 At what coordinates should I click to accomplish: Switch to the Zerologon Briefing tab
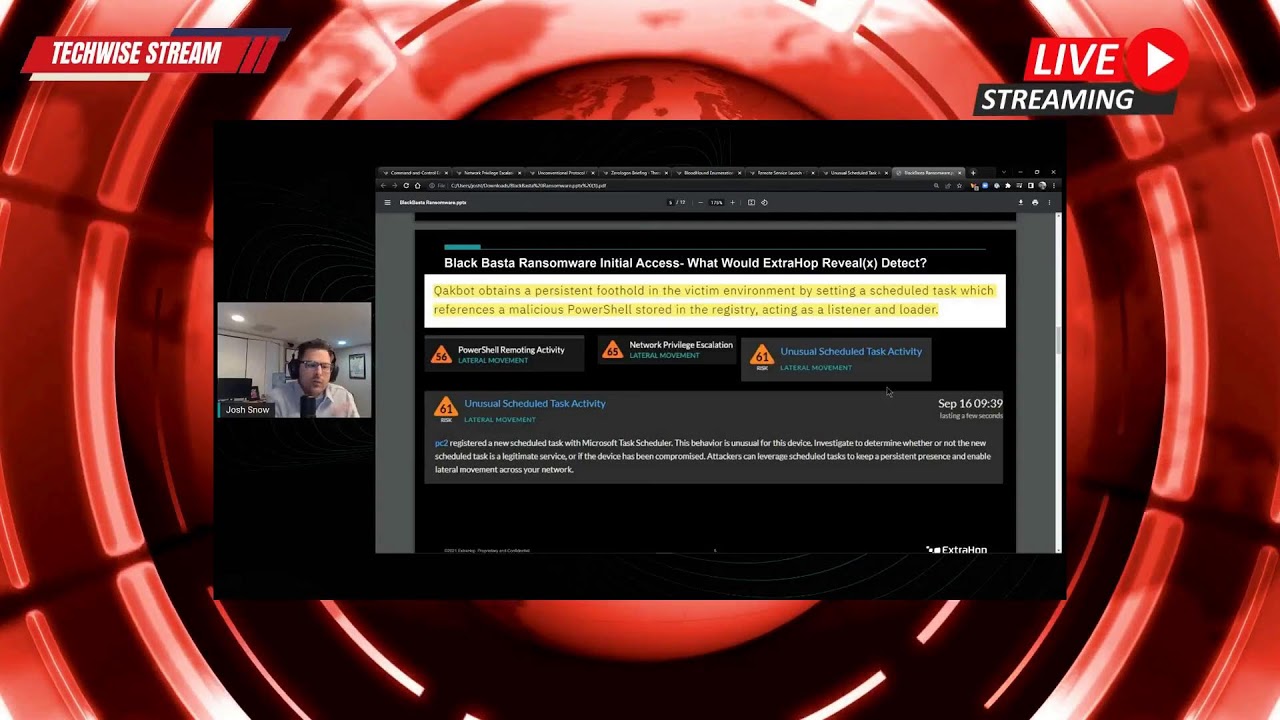[634, 173]
